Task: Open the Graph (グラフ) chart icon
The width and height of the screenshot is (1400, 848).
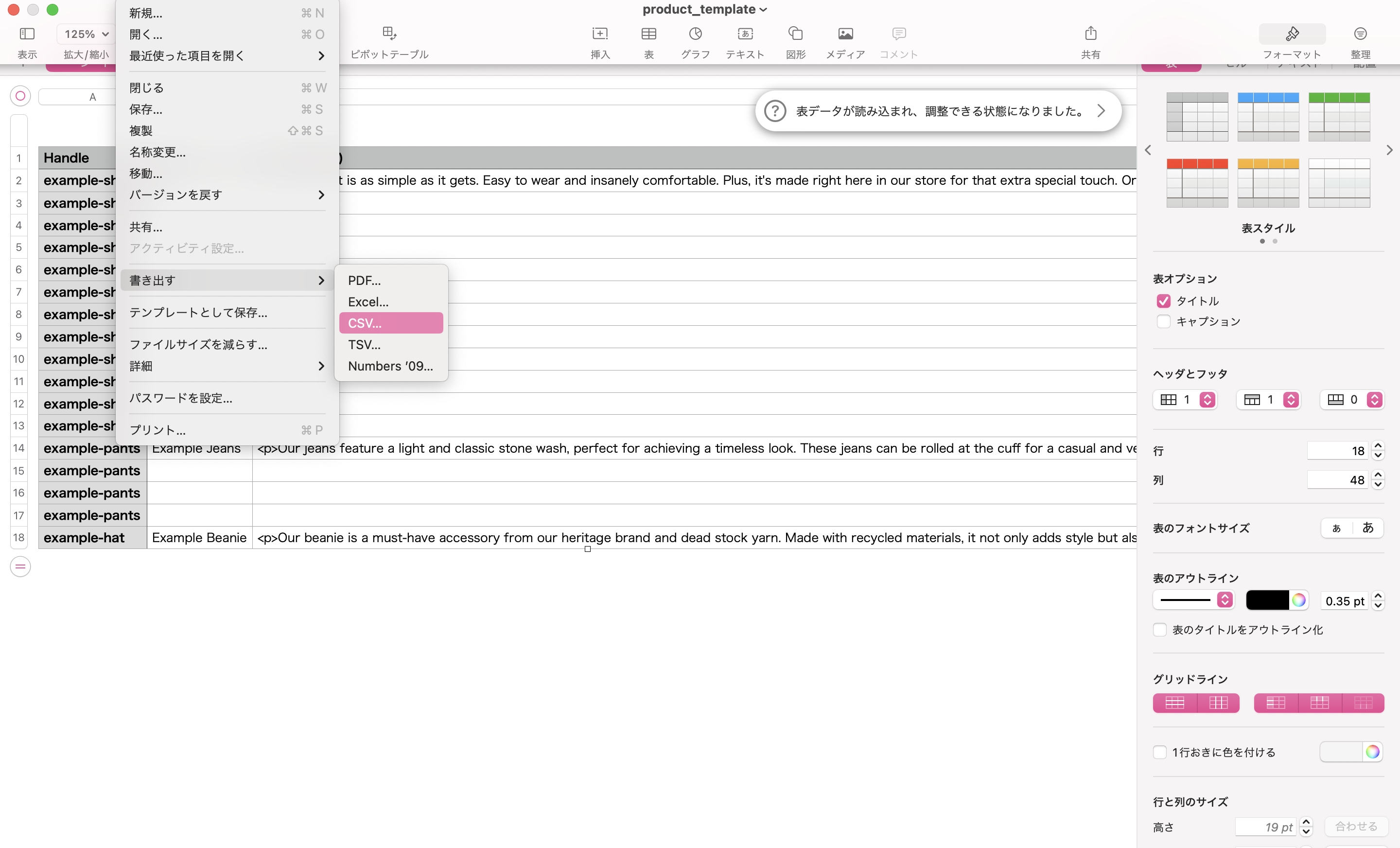Action: (x=695, y=34)
